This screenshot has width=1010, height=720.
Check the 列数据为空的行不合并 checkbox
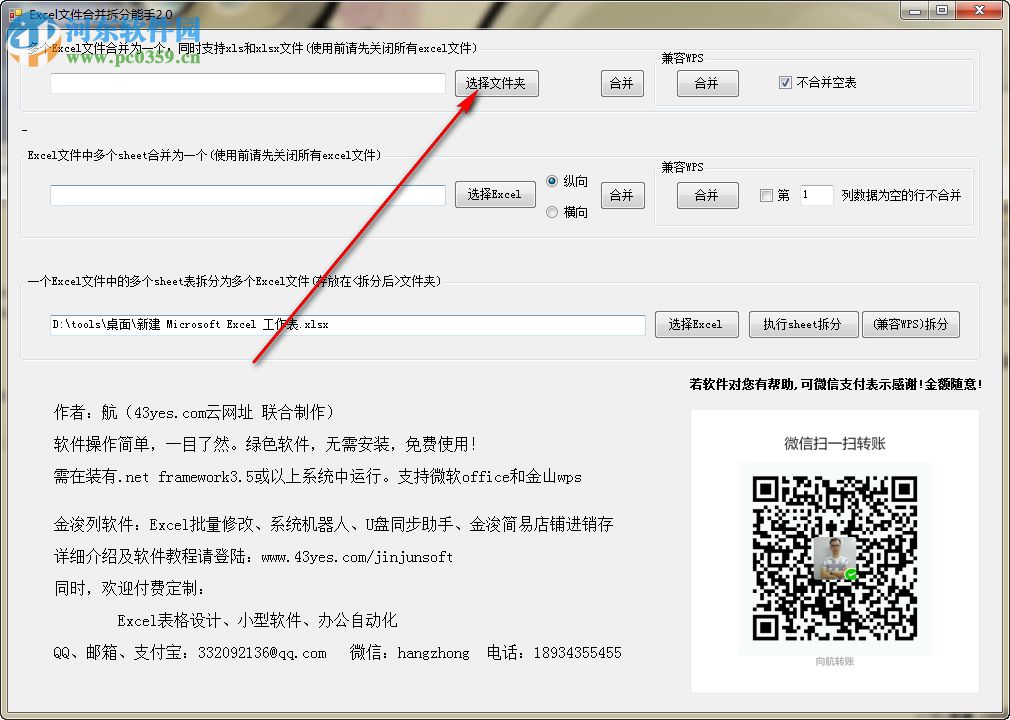pyautogui.click(x=765, y=196)
